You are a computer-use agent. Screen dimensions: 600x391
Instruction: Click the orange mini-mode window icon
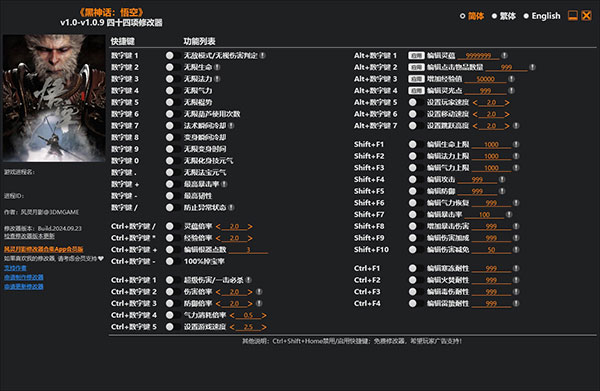pyautogui.click(x=572, y=16)
